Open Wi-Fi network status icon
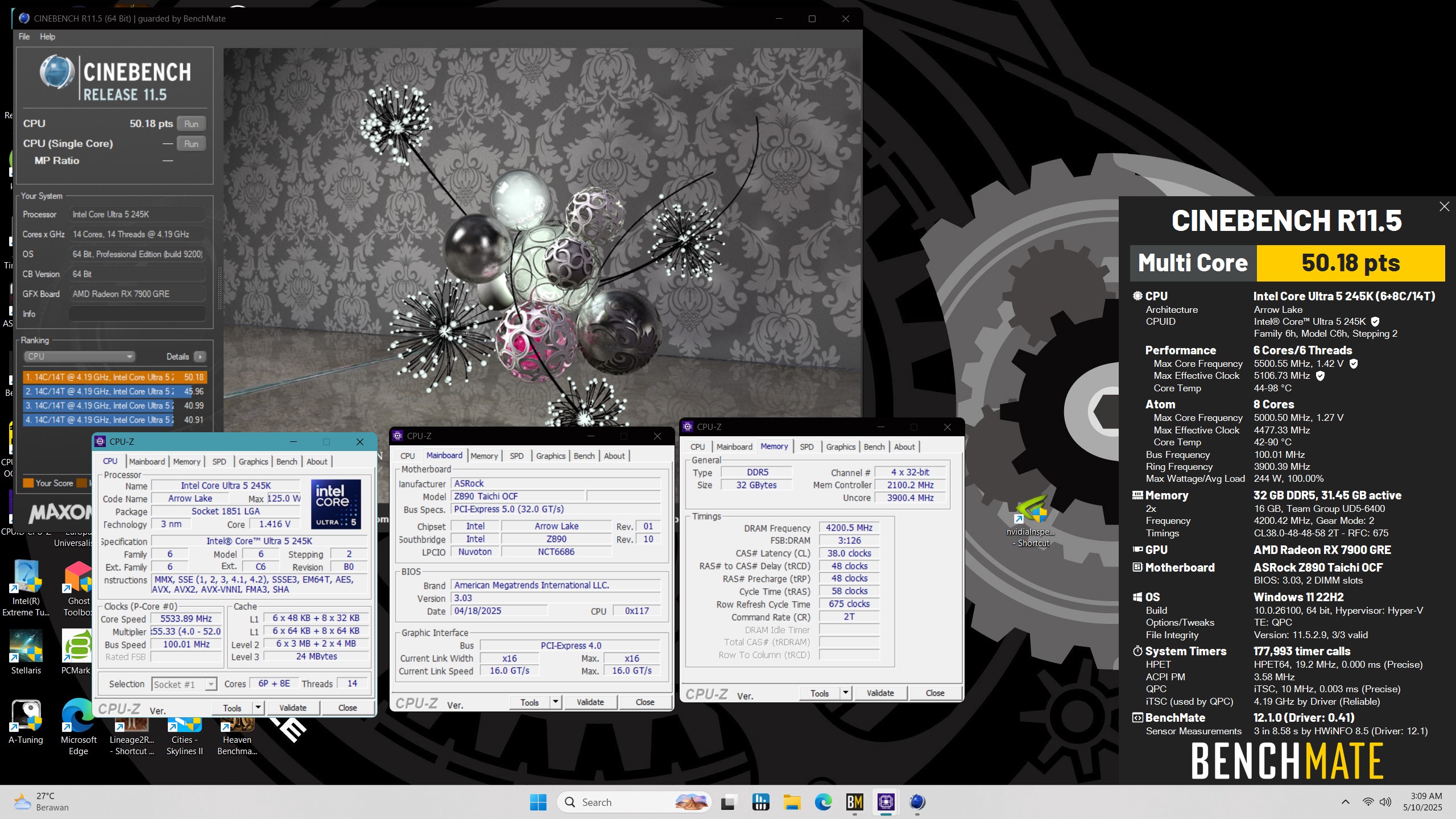Screen dimensions: 1456x819 point(1368,802)
